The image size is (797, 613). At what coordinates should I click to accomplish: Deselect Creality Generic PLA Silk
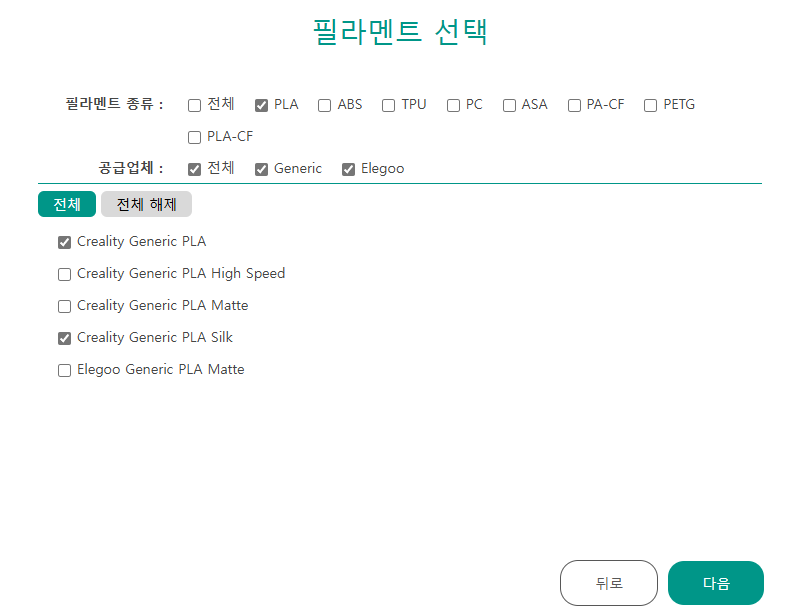[64, 339]
